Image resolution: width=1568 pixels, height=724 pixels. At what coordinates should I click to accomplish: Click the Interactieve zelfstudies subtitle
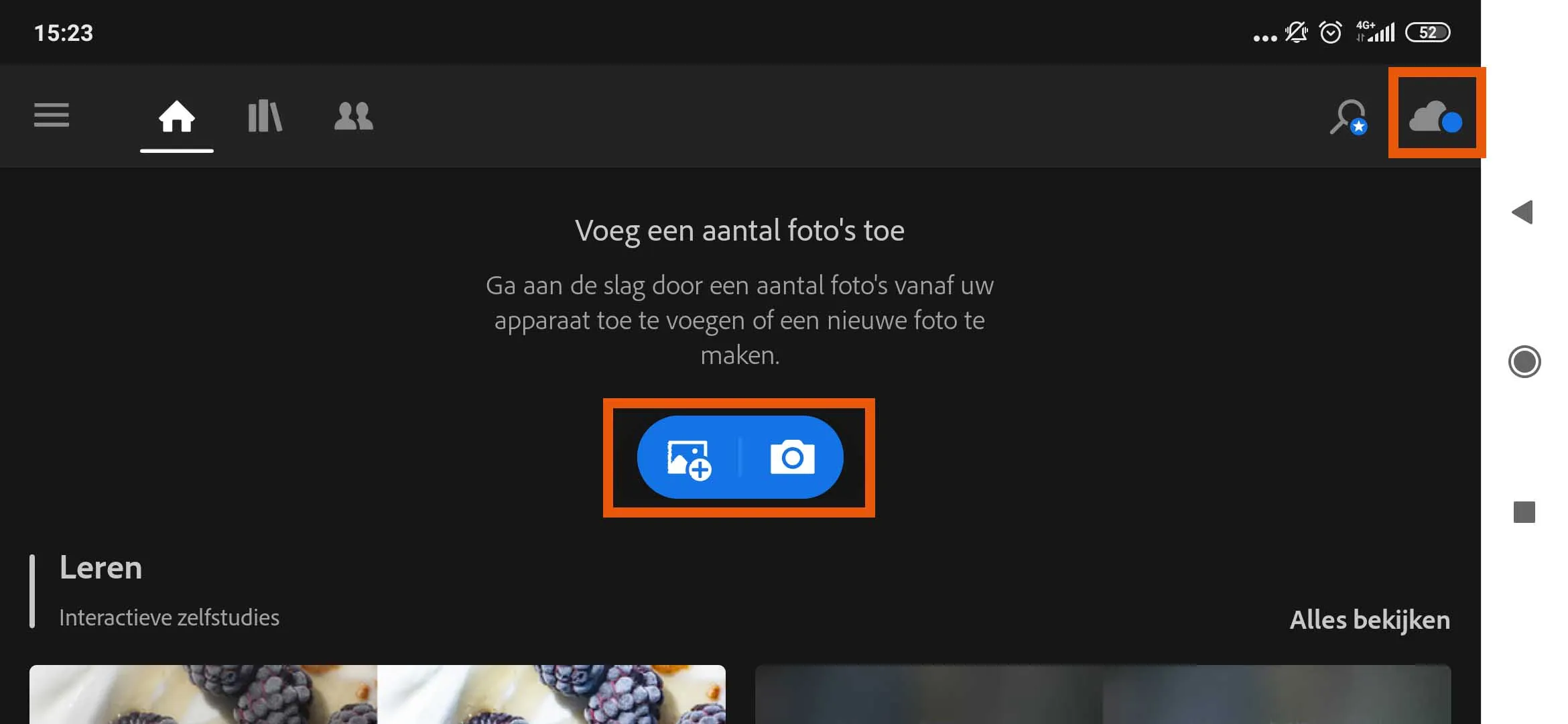pos(169,617)
